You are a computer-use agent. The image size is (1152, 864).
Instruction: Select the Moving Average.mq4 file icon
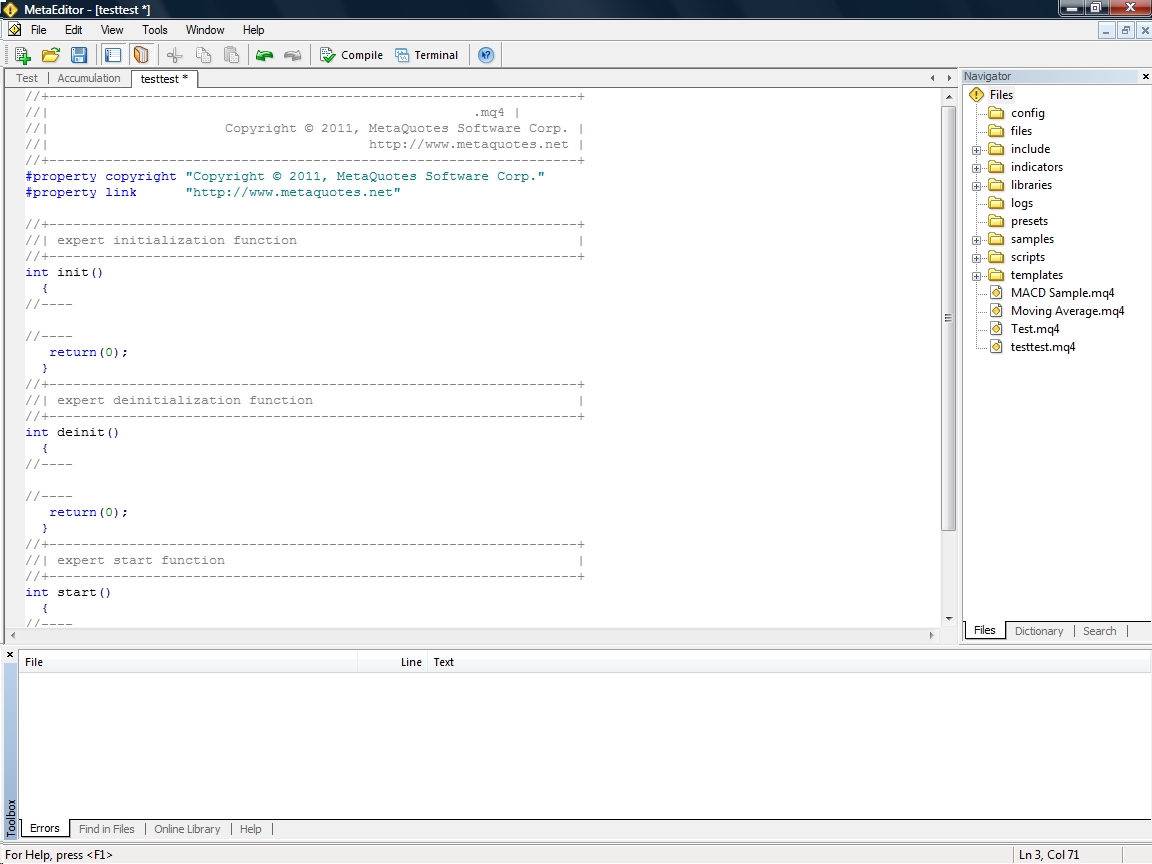click(996, 311)
